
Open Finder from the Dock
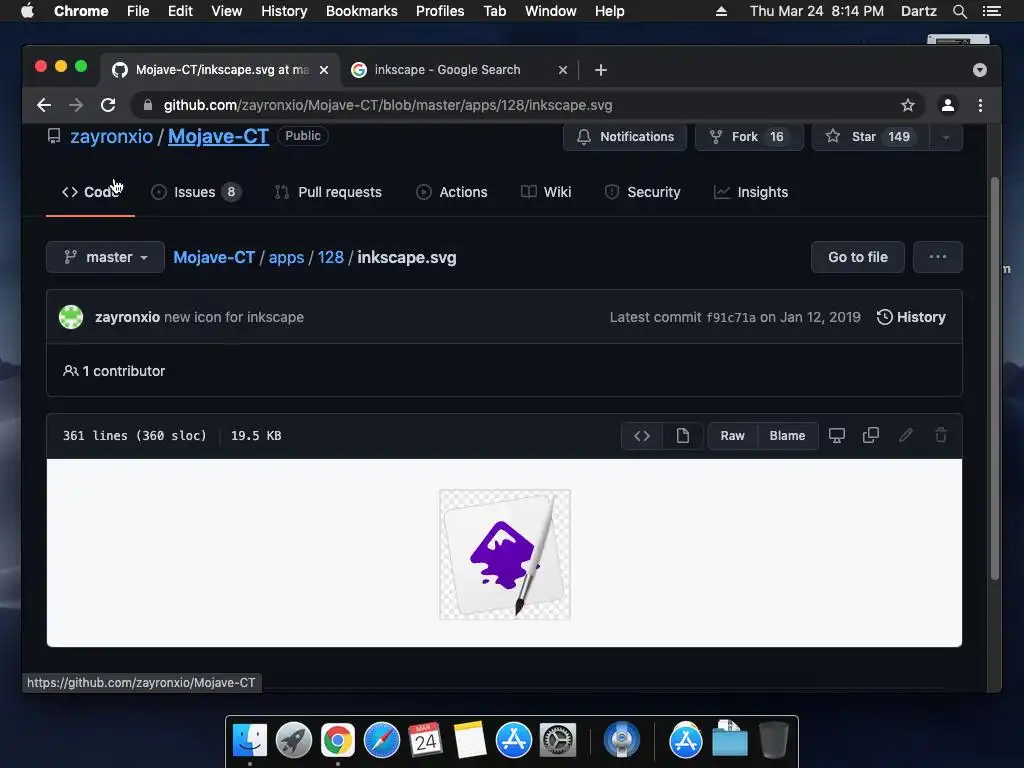coord(250,740)
